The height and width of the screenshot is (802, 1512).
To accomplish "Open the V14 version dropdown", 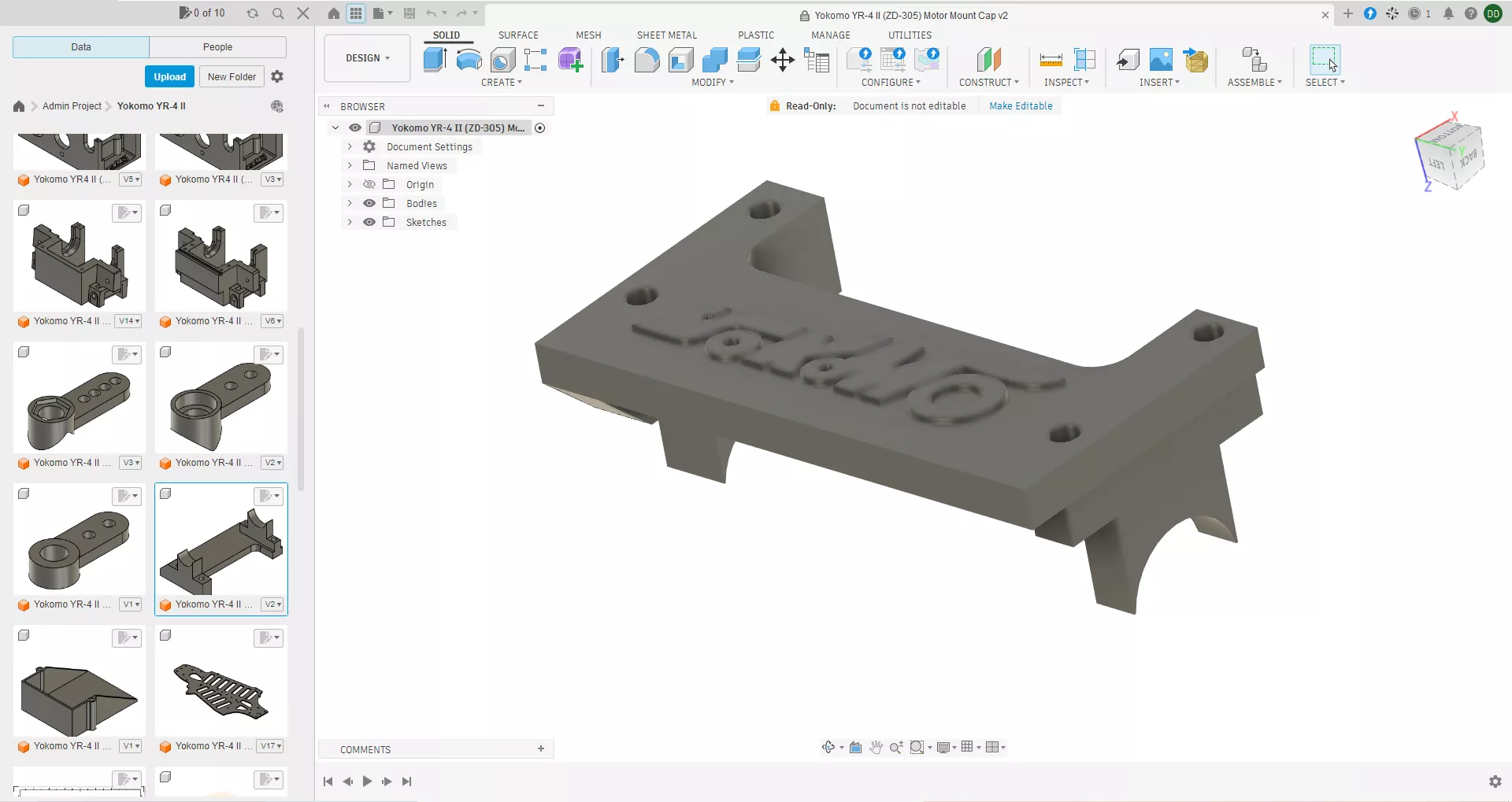I will [129, 321].
